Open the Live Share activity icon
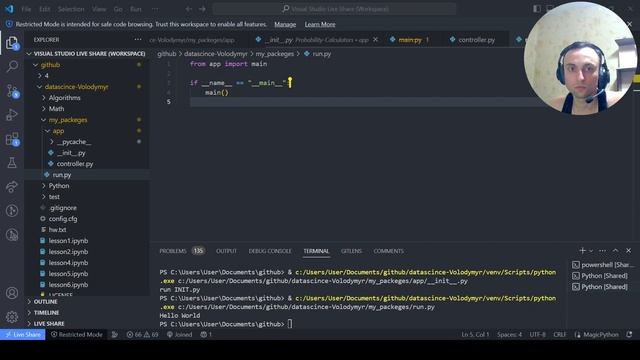Image resolution: width=640 pixels, height=360 pixels. point(12,187)
